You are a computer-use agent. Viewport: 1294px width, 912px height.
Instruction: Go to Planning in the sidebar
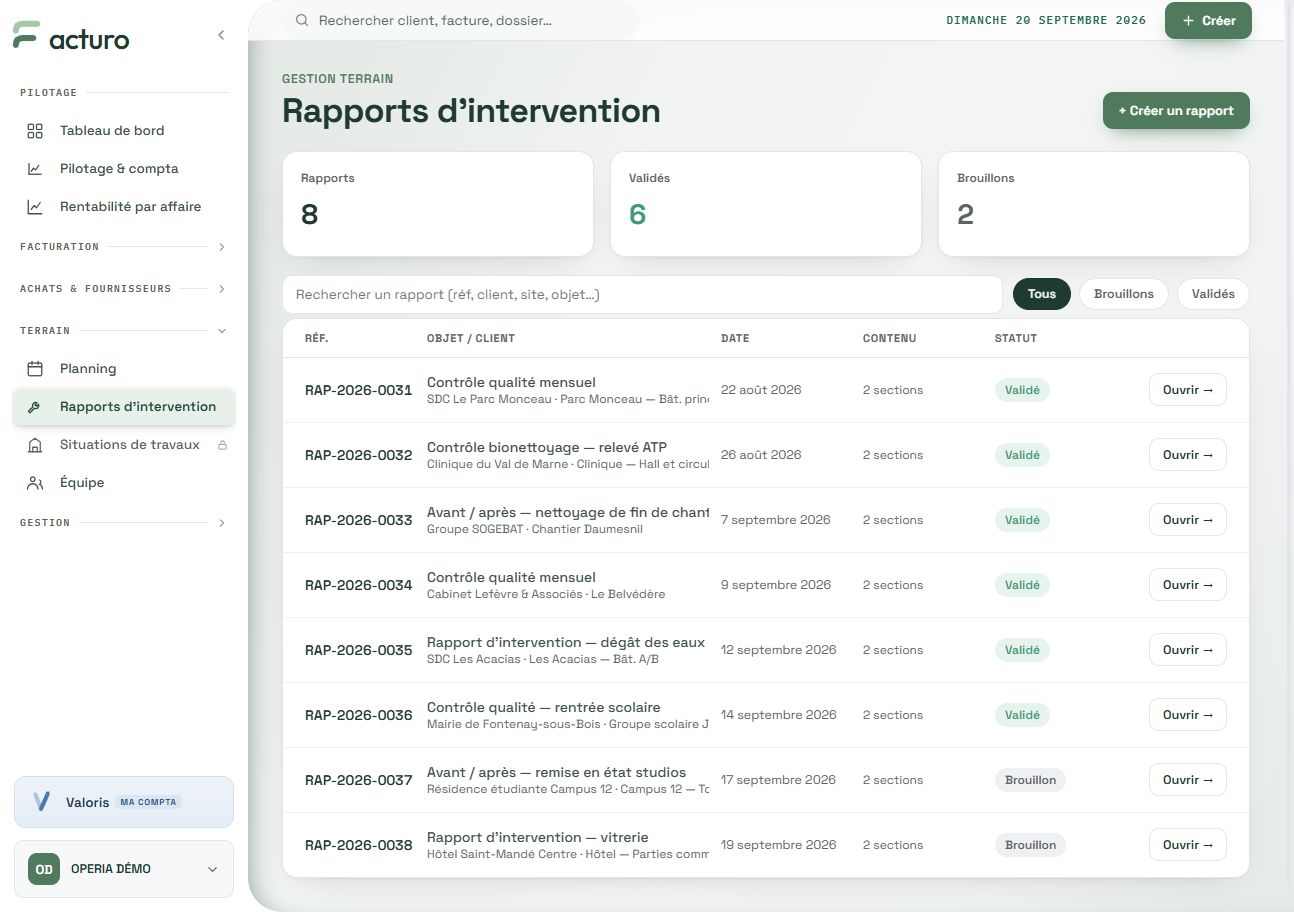124,369
